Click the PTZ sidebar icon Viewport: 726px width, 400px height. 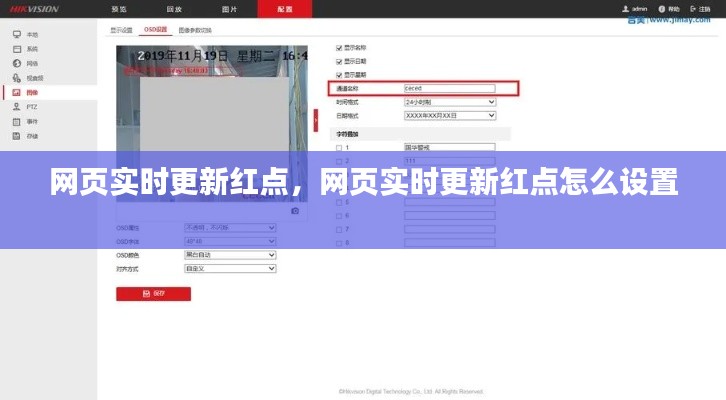(17, 106)
